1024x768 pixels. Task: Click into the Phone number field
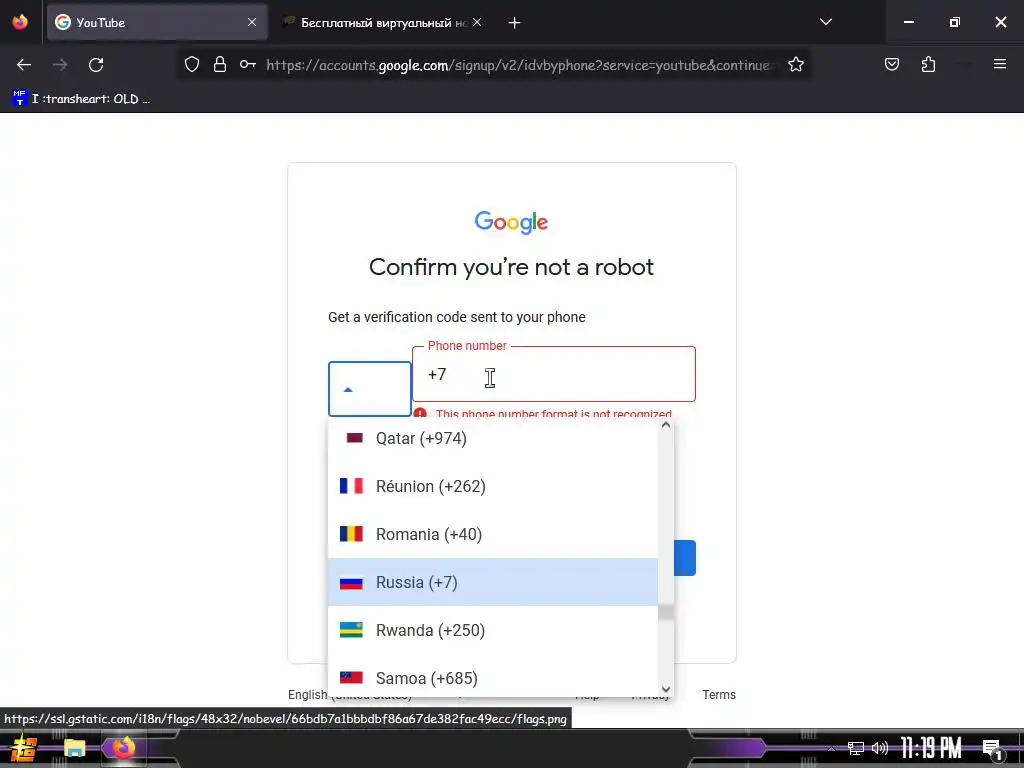click(554, 374)
